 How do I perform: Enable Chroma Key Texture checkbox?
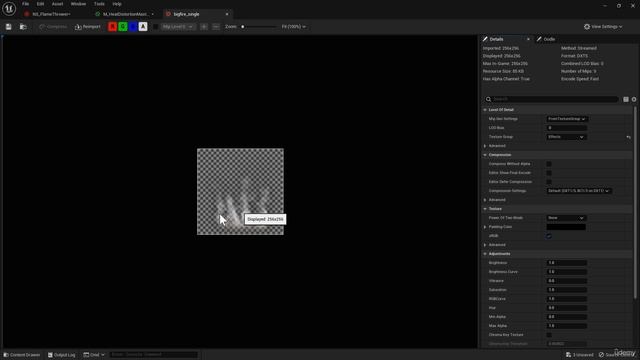pos(549,334)
